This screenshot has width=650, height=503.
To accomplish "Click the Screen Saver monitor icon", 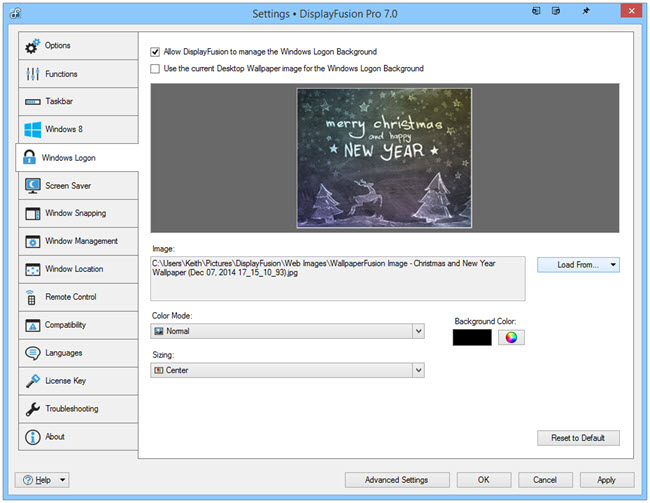I will (32, 186).
